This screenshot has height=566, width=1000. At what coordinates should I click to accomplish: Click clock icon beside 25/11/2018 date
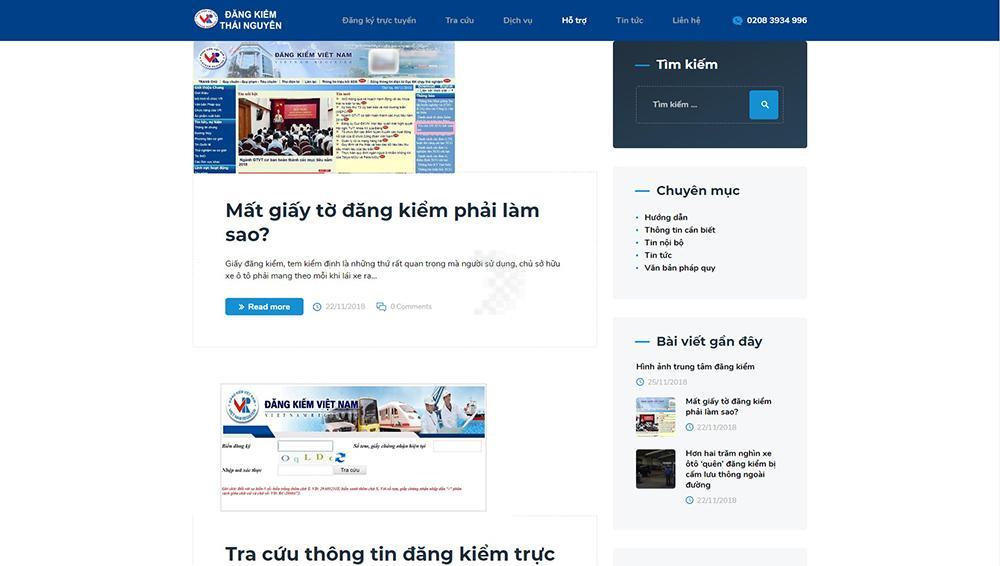tap(640, 382)
